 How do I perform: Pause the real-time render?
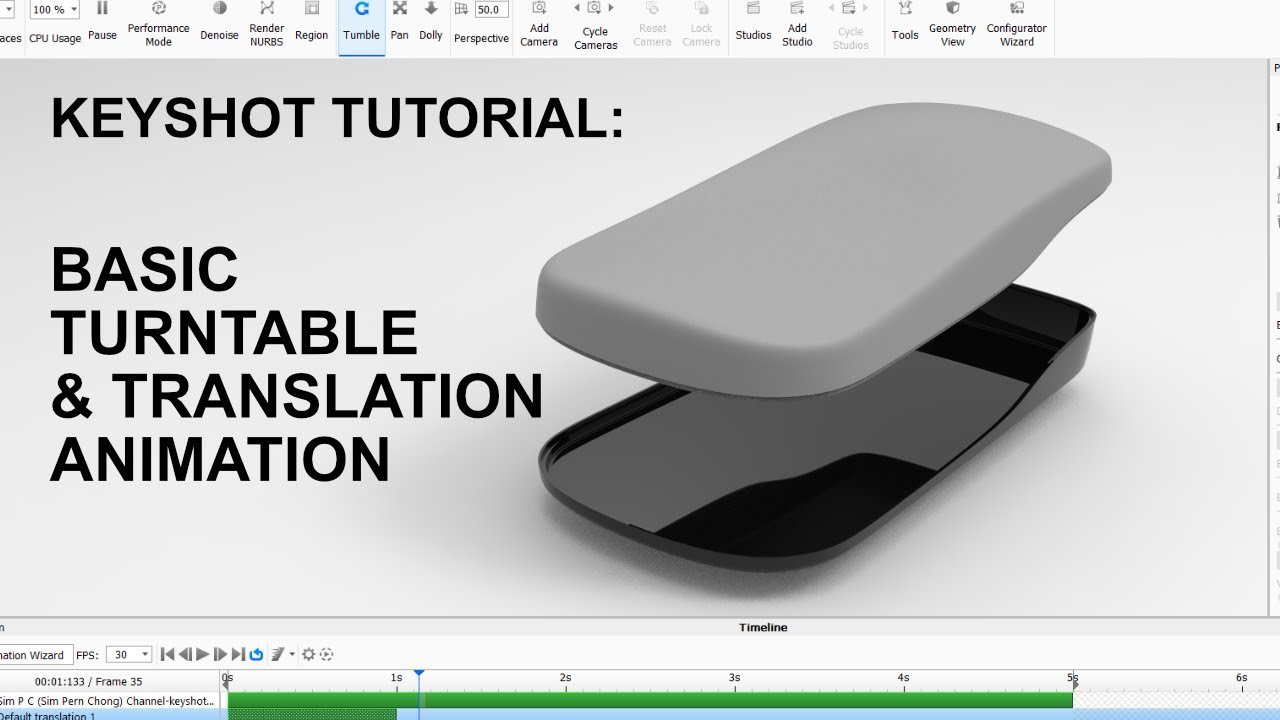[x=102, y=22]
